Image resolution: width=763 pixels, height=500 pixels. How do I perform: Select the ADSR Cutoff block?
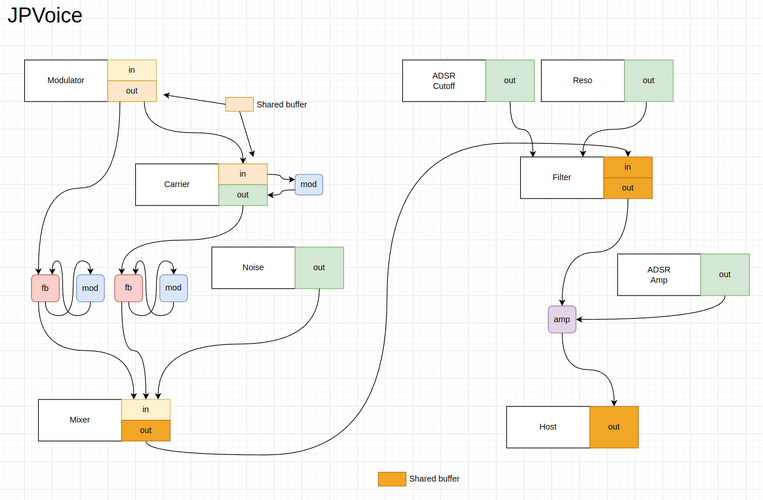(x=444, y=81)
